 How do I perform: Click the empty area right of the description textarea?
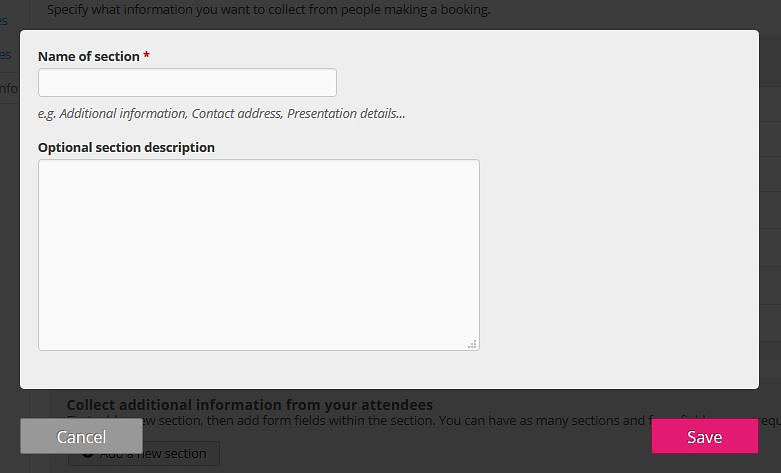[618, 255]
